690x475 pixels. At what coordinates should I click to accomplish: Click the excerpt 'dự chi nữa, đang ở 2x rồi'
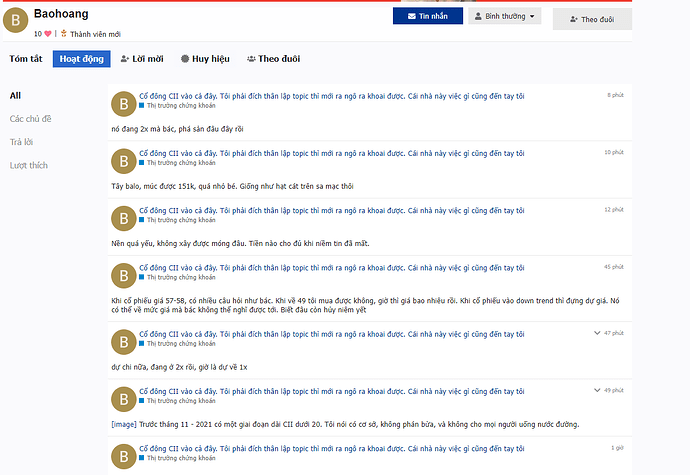[179, 367]
